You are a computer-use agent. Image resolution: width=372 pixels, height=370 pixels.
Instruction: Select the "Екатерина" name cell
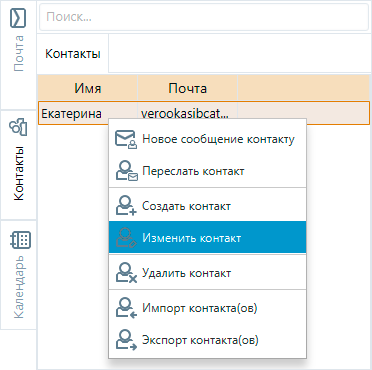(x=88, y=114)
